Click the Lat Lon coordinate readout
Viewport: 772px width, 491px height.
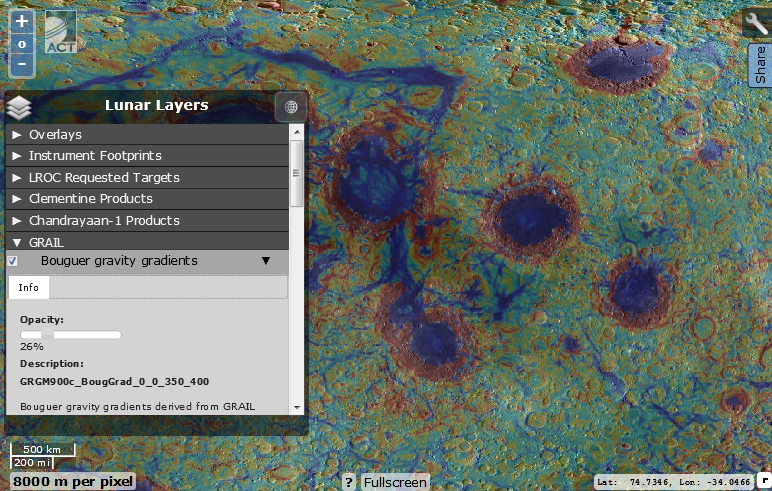pyautogui.click(x=675, y=482)
